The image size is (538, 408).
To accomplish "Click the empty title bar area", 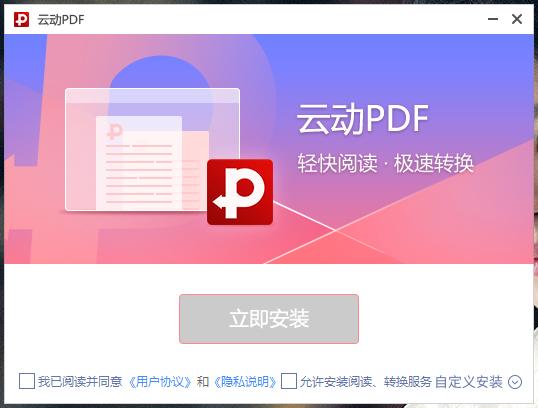I will pyautogui.click(x=285, y=19).
